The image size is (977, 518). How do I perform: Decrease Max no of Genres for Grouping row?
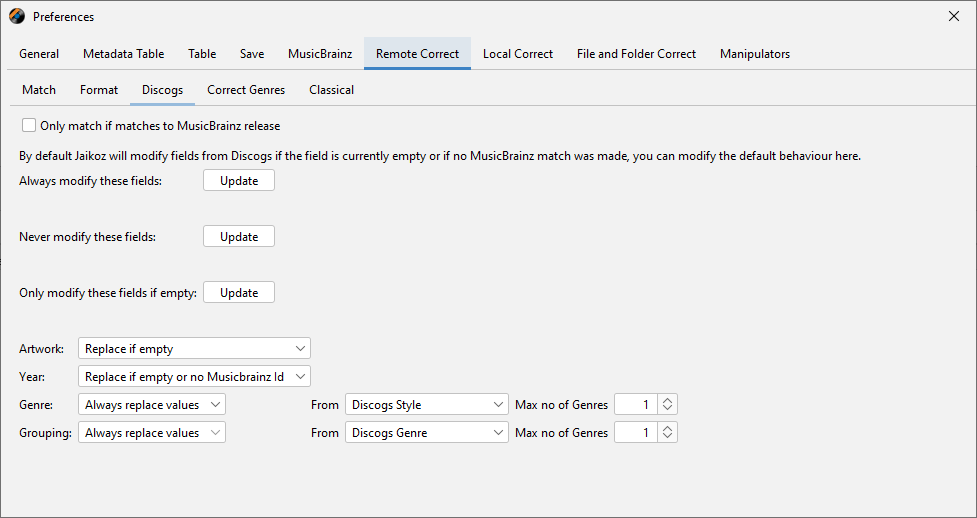pos(668,438)
